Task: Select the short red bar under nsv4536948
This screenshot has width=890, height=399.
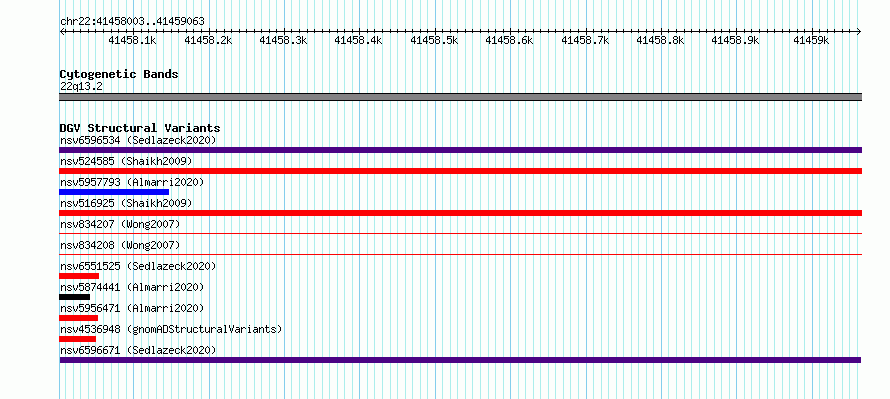Action: pyautogui.click(x=77, y=339)
